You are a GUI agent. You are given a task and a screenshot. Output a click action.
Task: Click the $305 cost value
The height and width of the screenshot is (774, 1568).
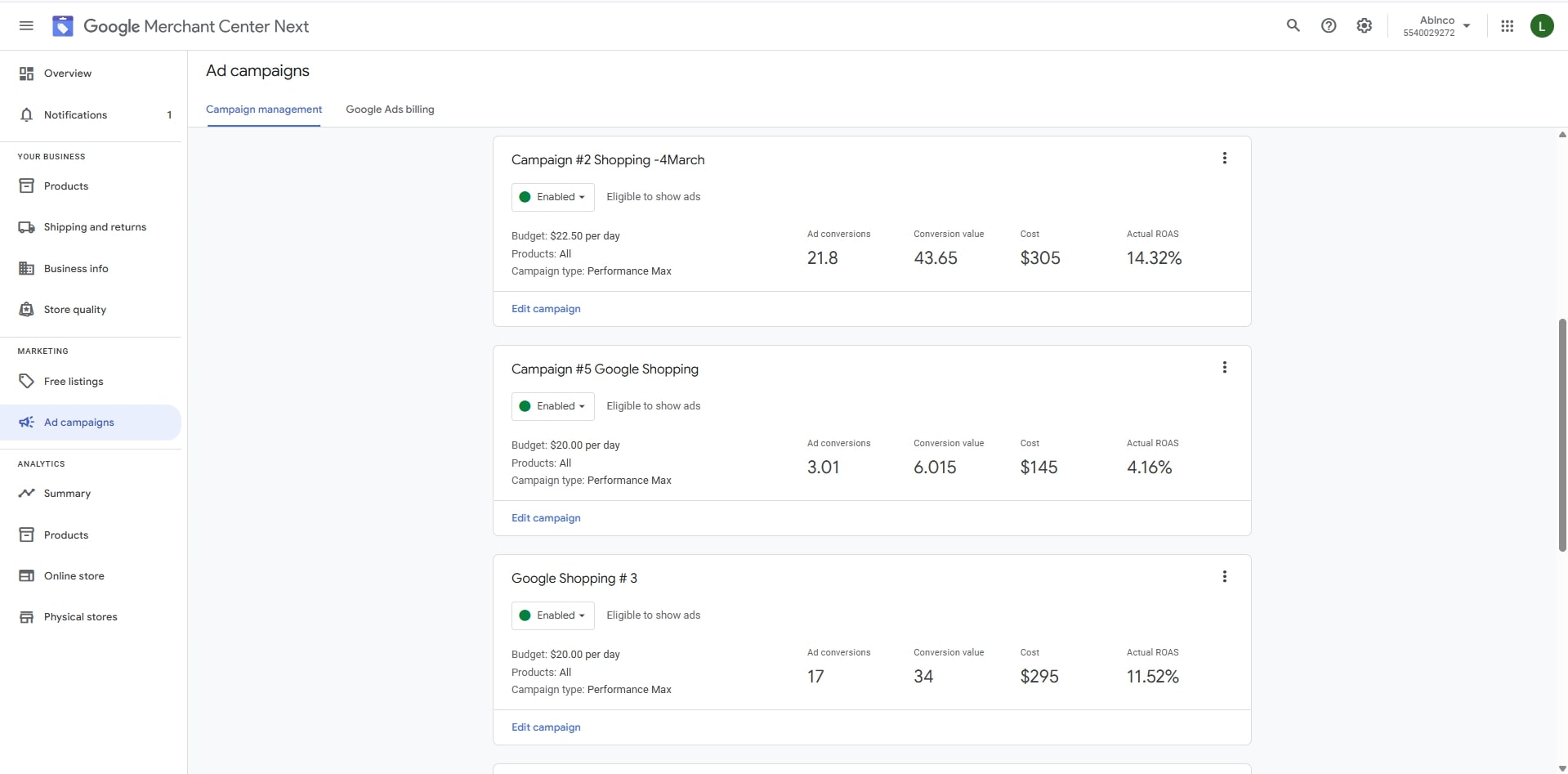pos(1040,258)
